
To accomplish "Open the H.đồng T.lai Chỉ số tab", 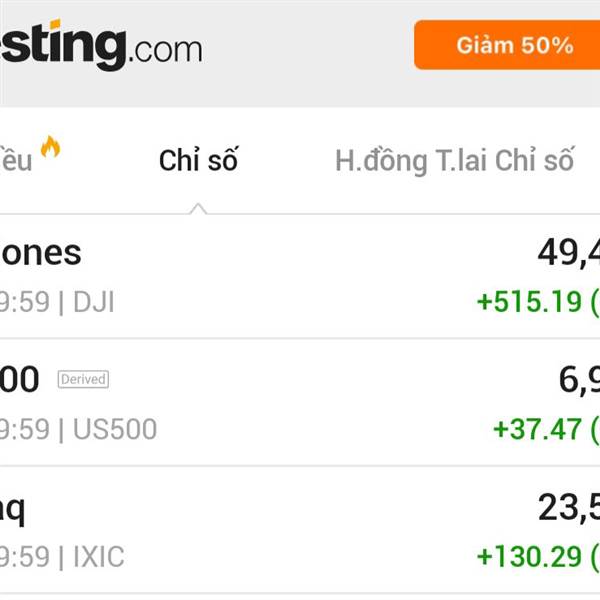I will [x=454, y=160].
